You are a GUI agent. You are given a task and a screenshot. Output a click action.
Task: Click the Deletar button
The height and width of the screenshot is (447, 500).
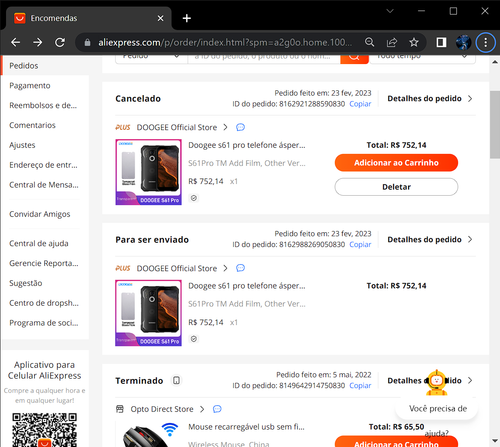pos(396,187)
